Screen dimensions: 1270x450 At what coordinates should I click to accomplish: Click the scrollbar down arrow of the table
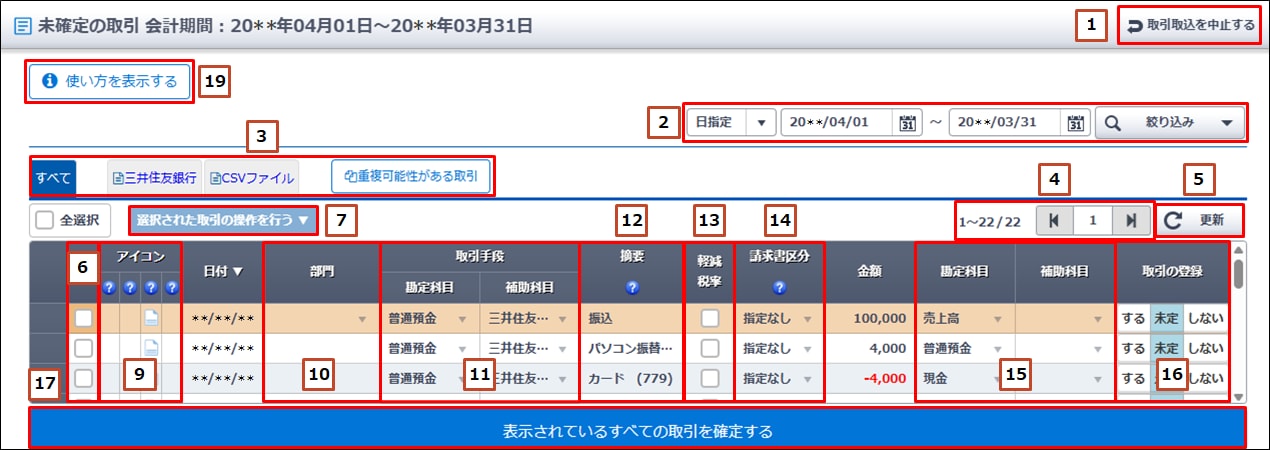click(x=1240, y=397)
